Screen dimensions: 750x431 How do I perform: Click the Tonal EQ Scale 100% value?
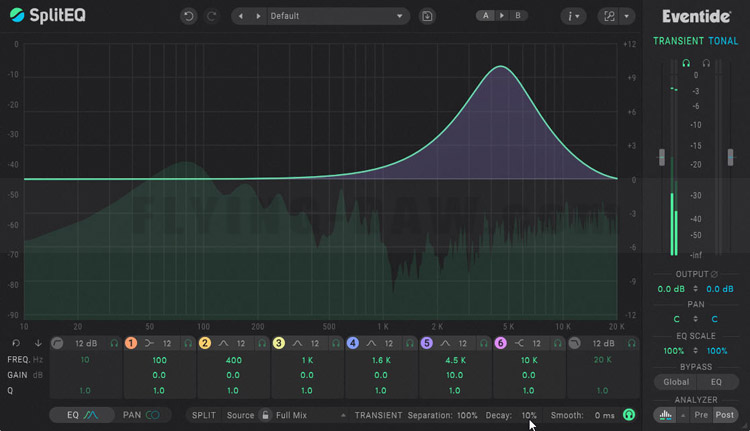click(x=717, y=351)
